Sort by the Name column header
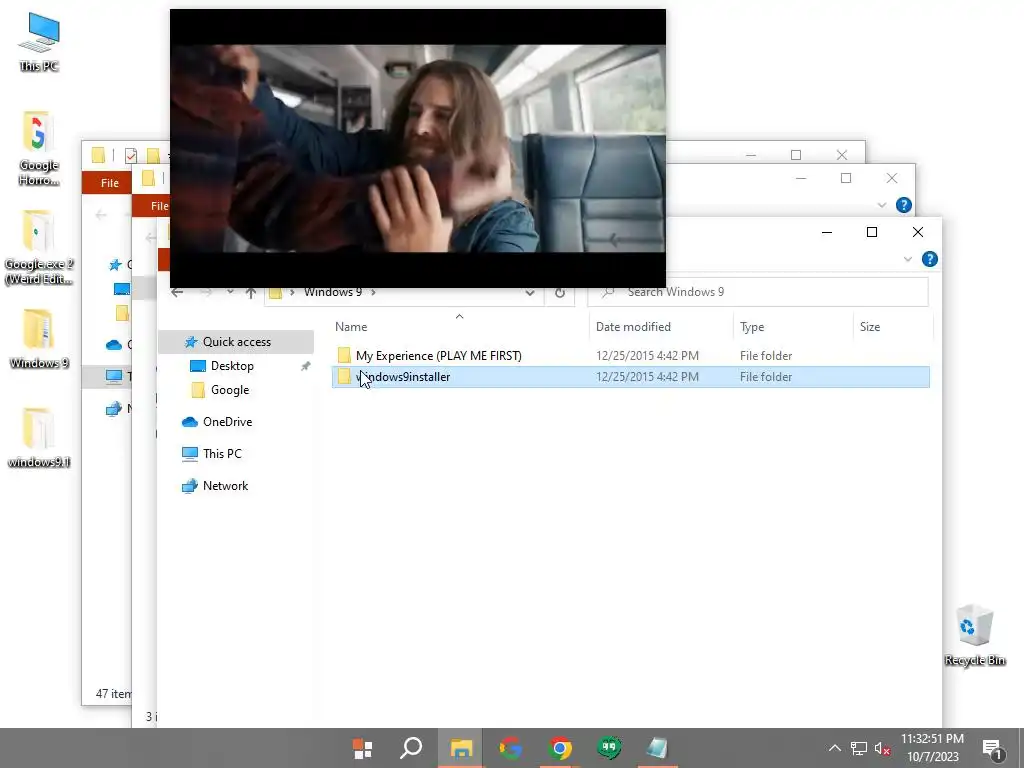The width and height of the screenshot is (1024, 768). (460, 327)
